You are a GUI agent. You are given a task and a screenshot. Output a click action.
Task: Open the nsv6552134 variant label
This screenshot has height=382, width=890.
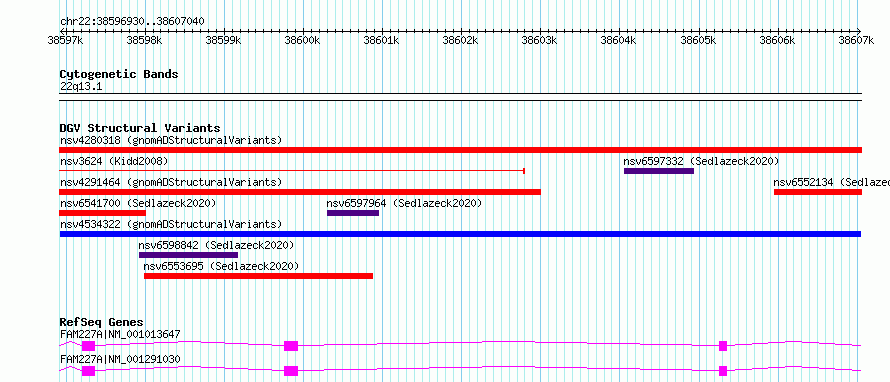tap(832, 182)
